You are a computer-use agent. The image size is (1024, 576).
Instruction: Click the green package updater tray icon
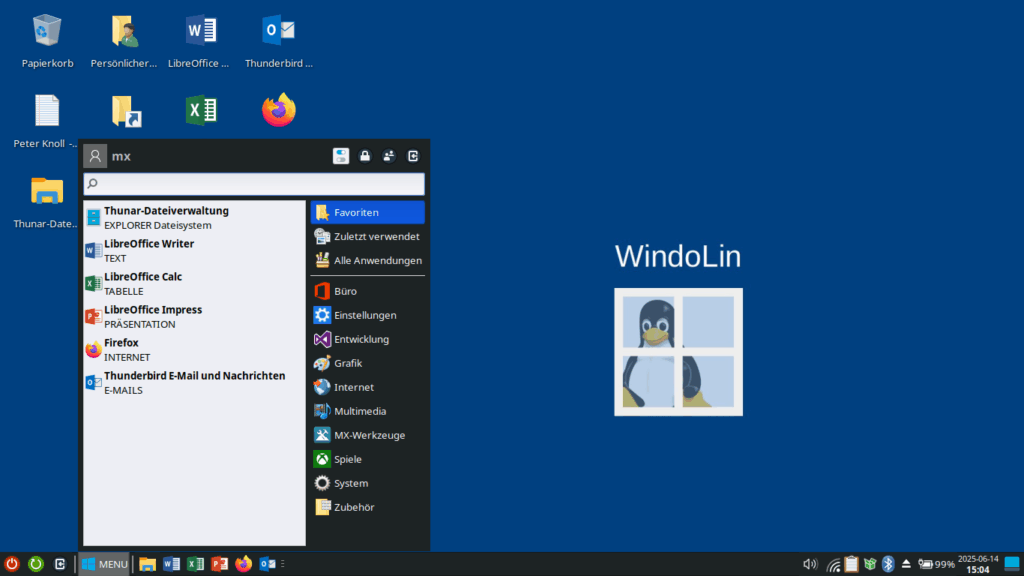870,564
